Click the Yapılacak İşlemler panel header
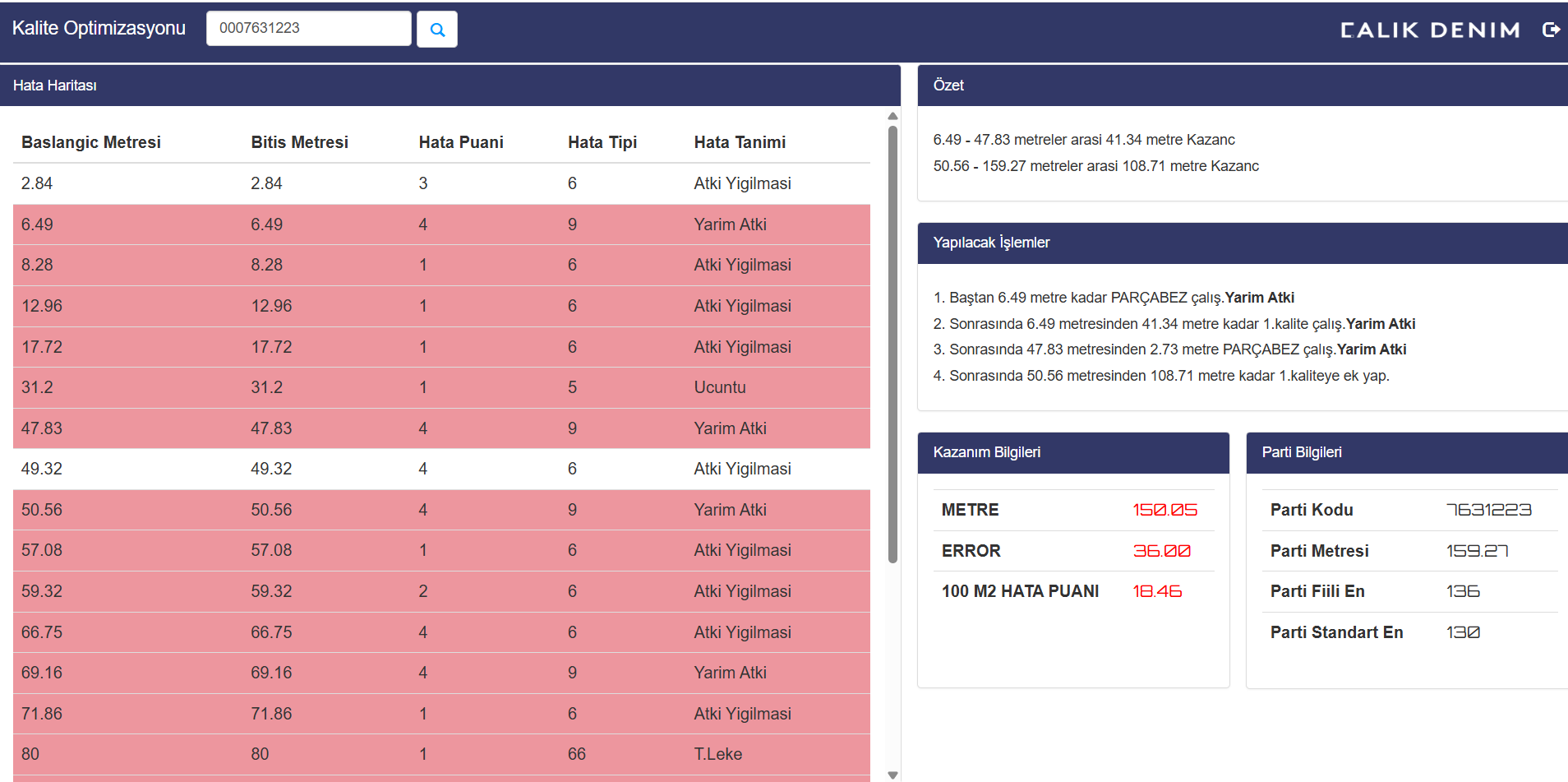The image size is (1568, 782). coord(1243,243)
